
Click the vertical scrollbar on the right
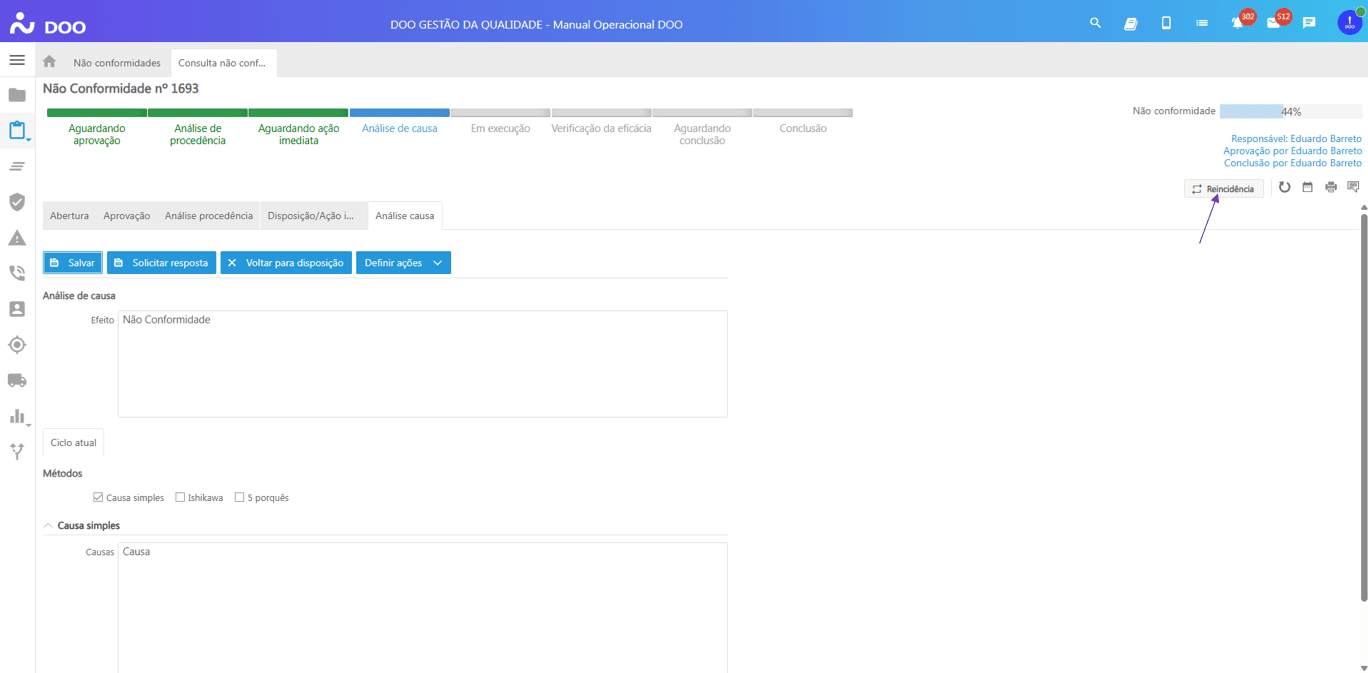pos(1364,407)
